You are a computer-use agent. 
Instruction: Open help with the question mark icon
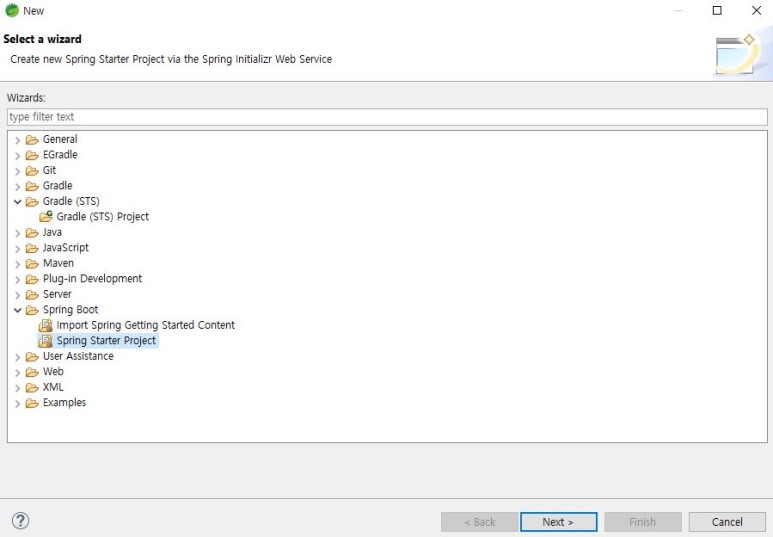click(21, 521)
